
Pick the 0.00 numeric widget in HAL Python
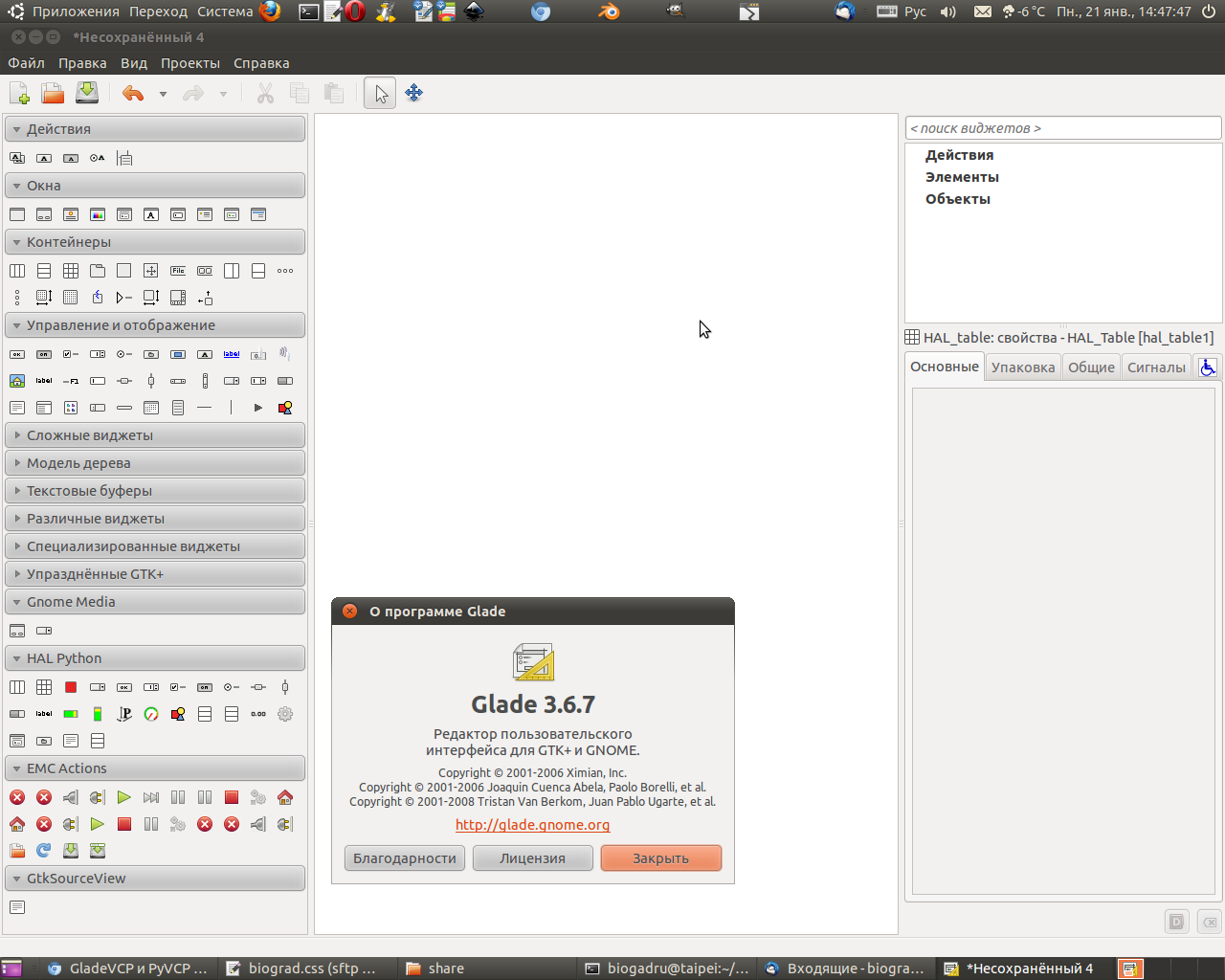(258, 714)
